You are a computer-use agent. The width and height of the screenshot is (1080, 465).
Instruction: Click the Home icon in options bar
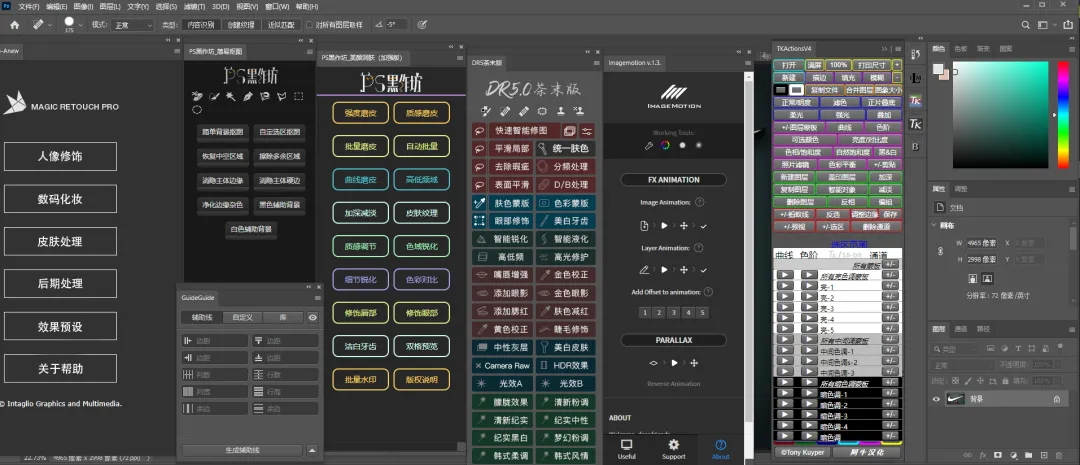(14, 25)
